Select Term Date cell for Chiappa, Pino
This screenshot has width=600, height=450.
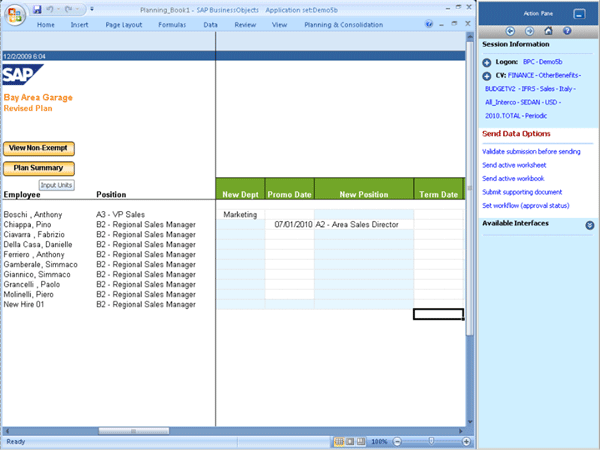tap(439, 225)
